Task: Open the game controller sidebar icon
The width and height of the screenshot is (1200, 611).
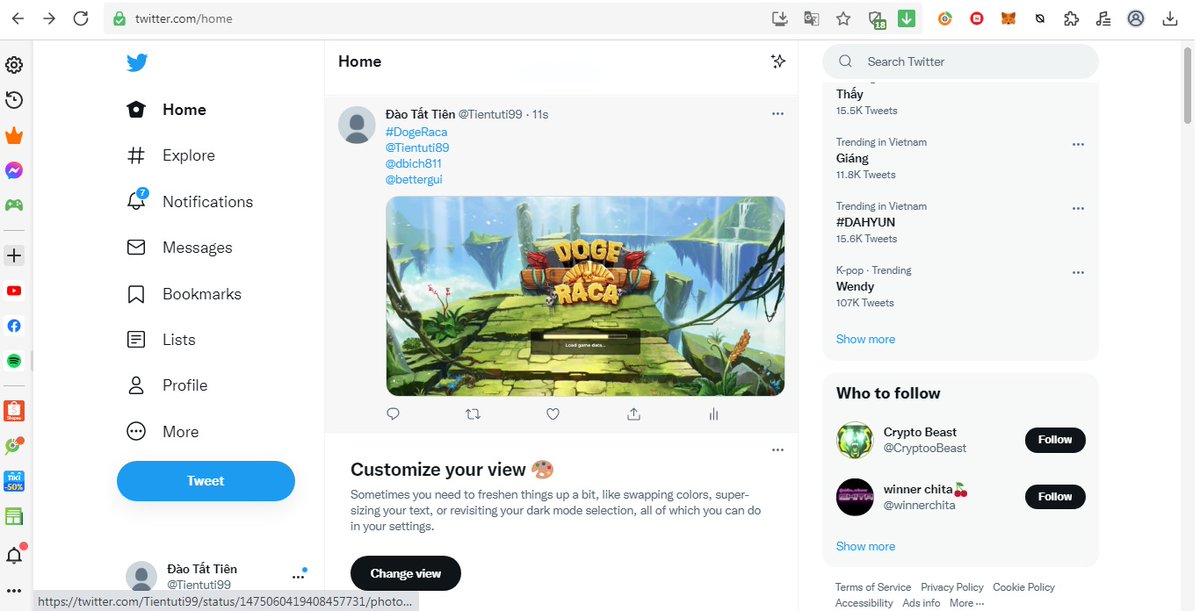Action: tap(14, 205)
